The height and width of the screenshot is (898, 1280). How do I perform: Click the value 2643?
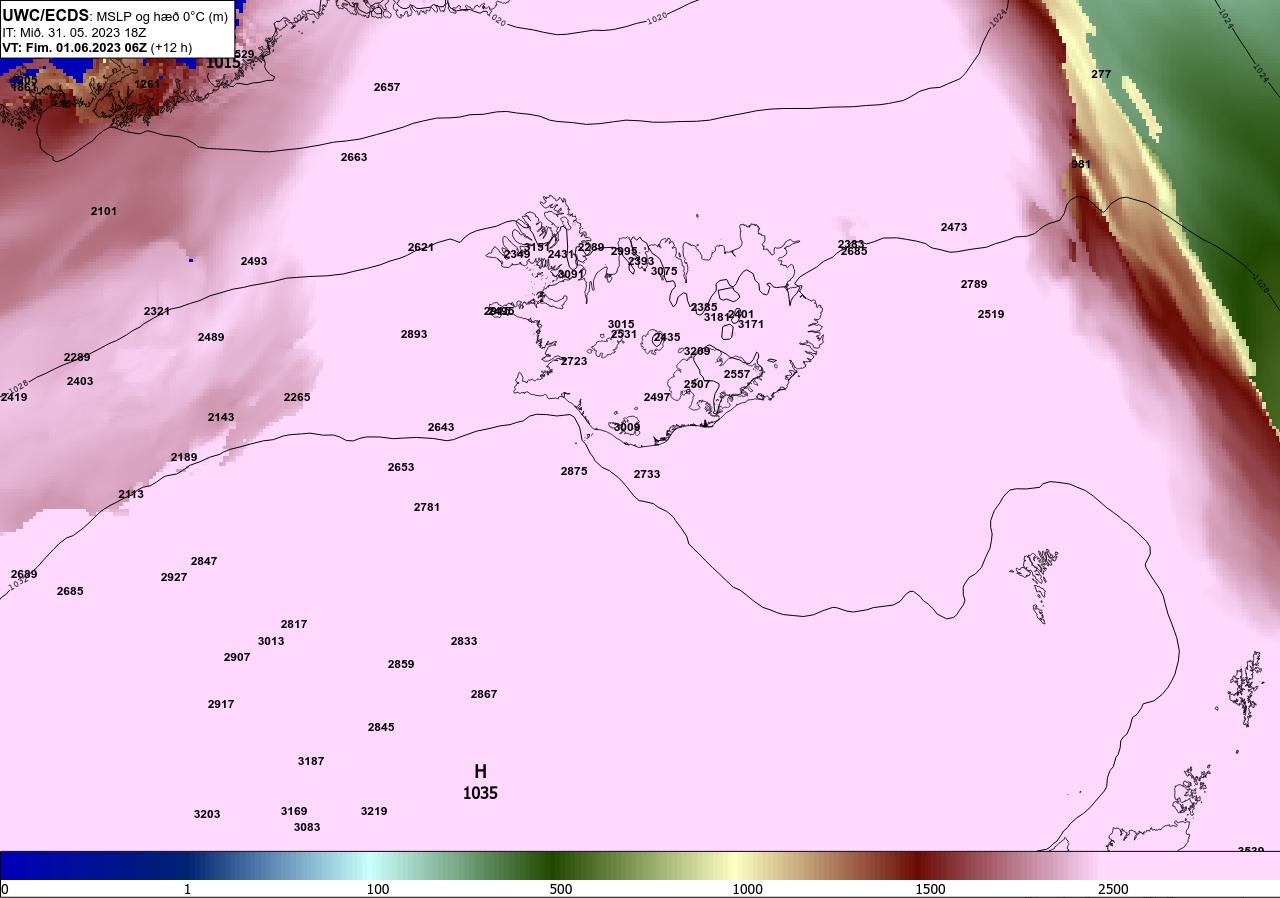(441, 427)
